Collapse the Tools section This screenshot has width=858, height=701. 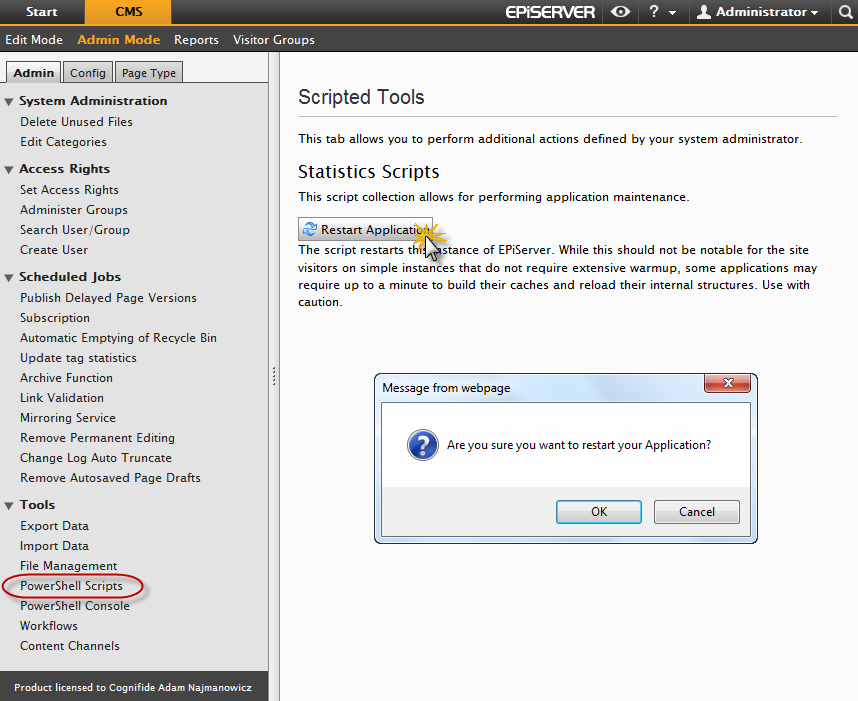[9, 505]
